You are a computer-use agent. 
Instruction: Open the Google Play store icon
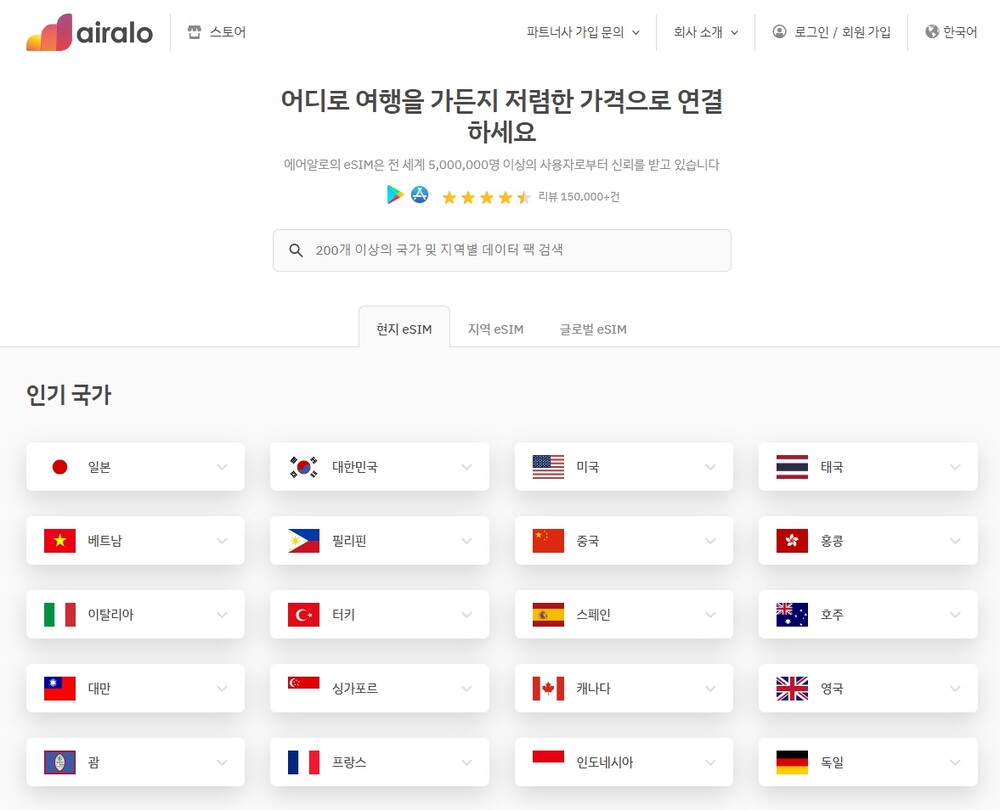point(395,195)
